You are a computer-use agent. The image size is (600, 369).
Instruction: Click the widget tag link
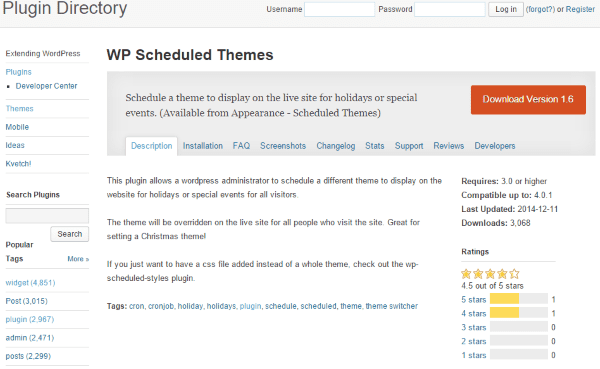30,282
